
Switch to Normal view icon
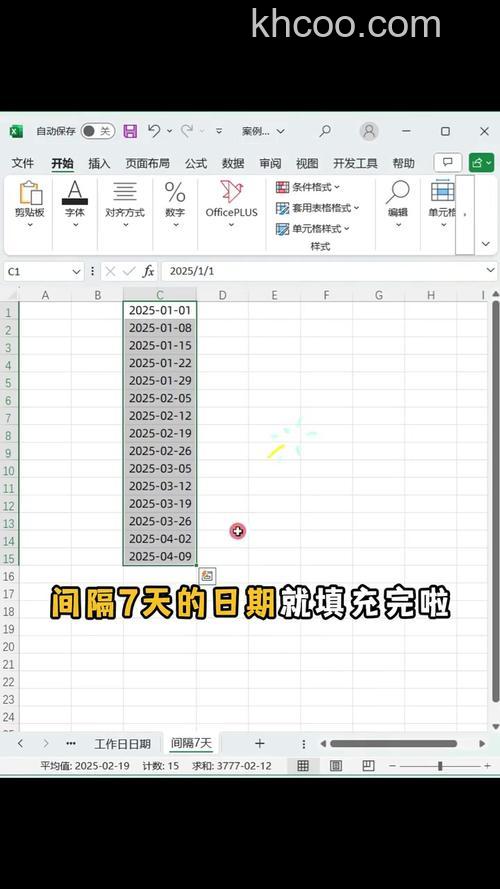303,766
